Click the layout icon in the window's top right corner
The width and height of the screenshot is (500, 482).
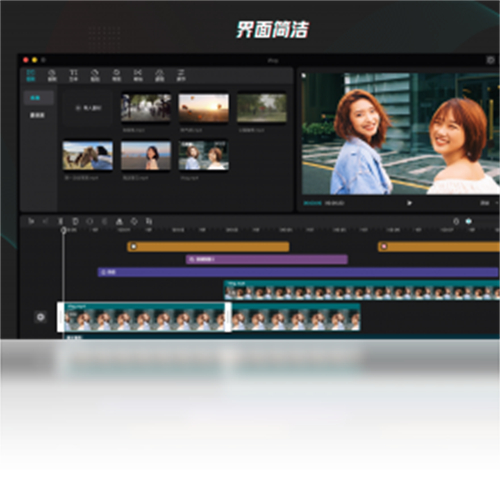[x=490, y=60]
